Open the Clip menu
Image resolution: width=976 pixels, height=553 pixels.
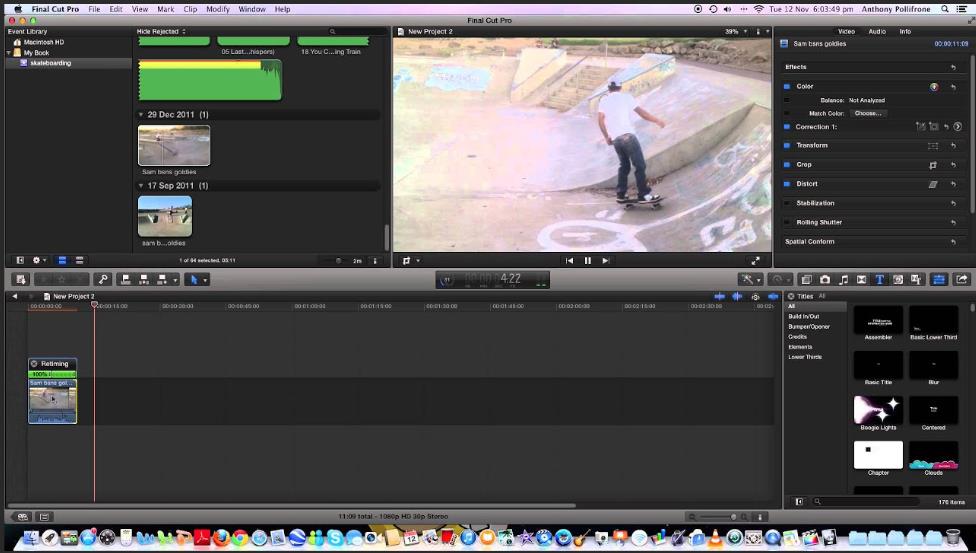click(x=190, y=9)
